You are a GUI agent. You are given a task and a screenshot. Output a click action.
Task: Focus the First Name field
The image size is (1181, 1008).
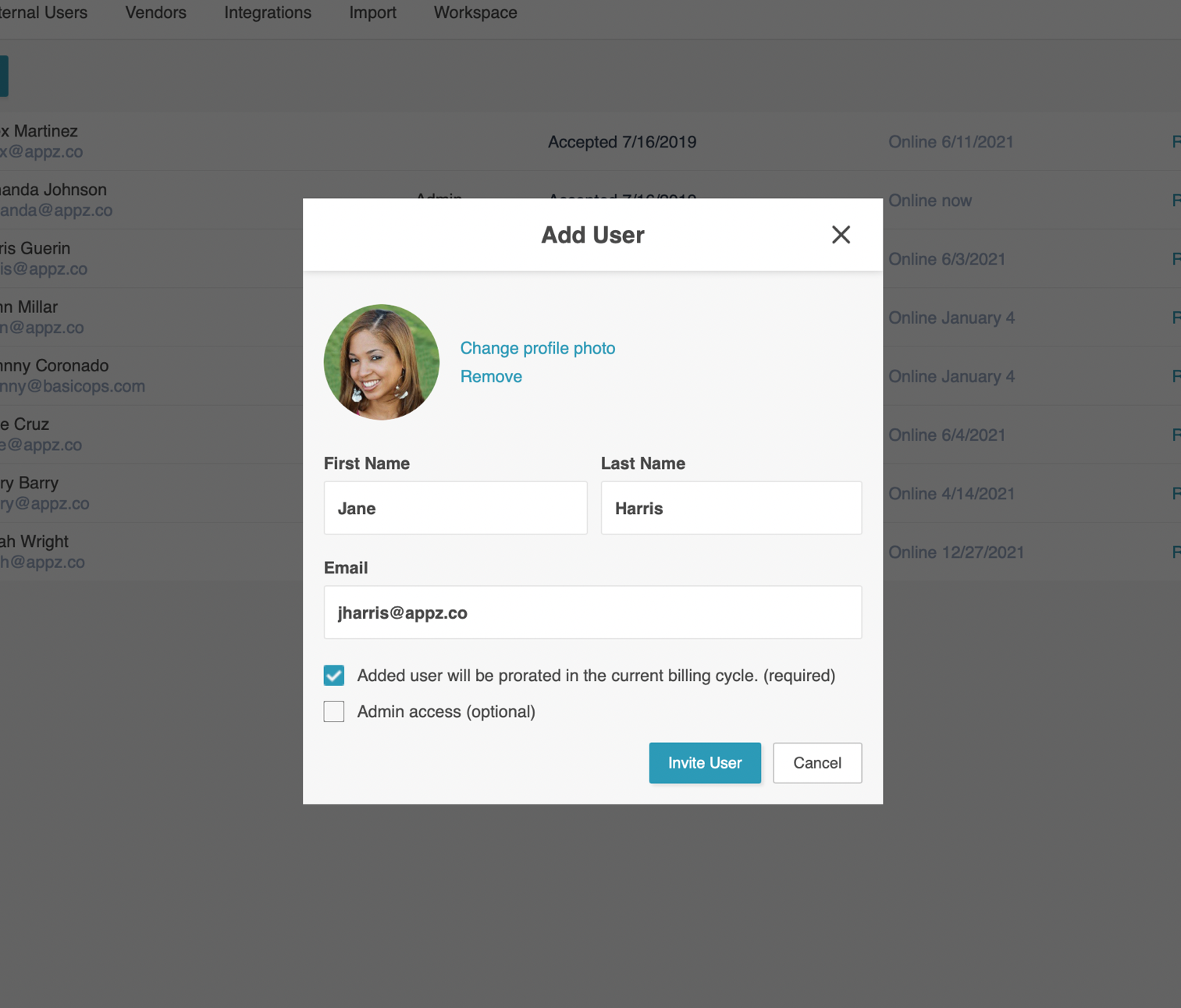pos(456,508)
